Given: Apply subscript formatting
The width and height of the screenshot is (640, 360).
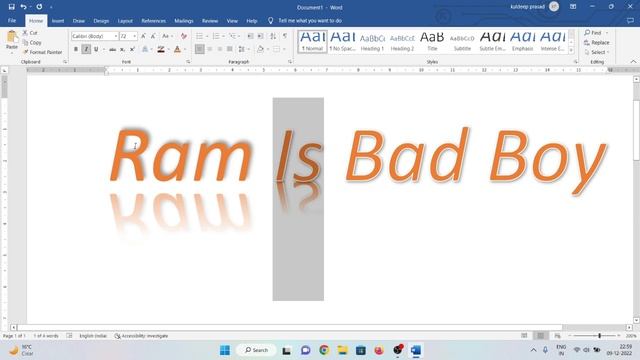Looking at the screenshot, I should pos(122,49).
